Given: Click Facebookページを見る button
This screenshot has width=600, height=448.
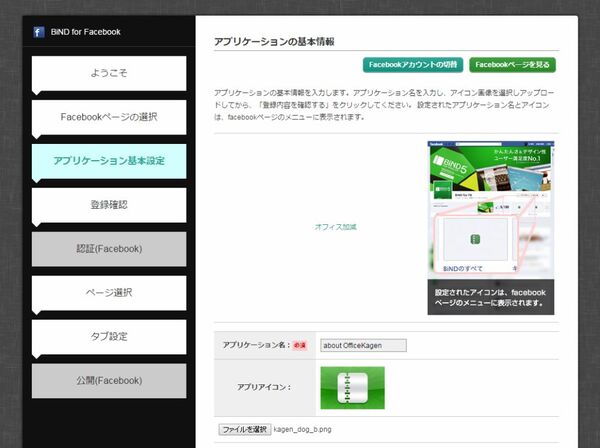Looking at the screenshot, I should [x=512, y=65].
